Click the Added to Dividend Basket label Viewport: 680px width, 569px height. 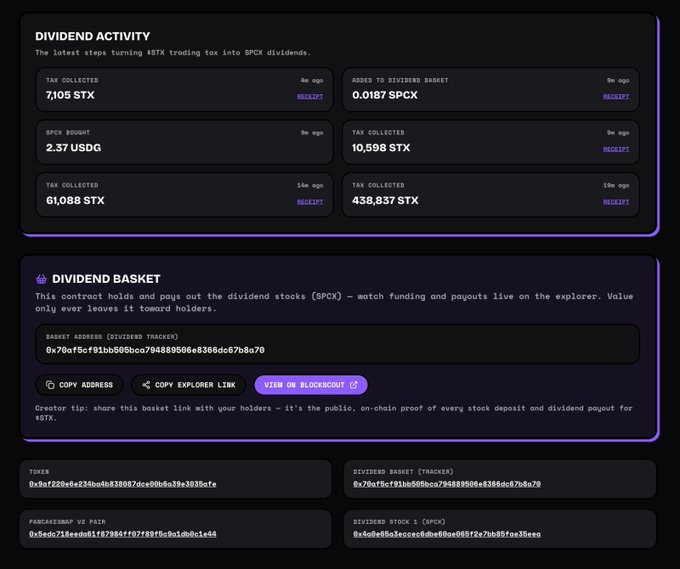(x=400, y=80)
